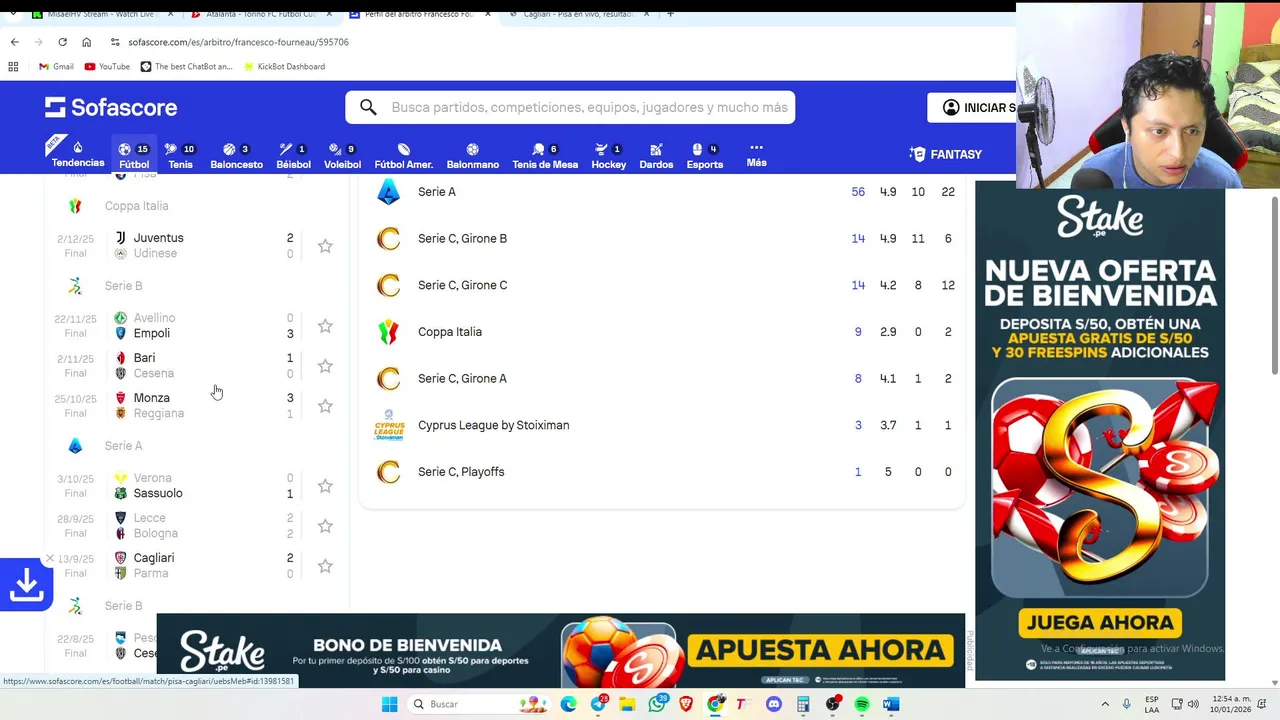Click the search magnifier icon
Viewport: 1280px width, 720px height.
(368, 107)
